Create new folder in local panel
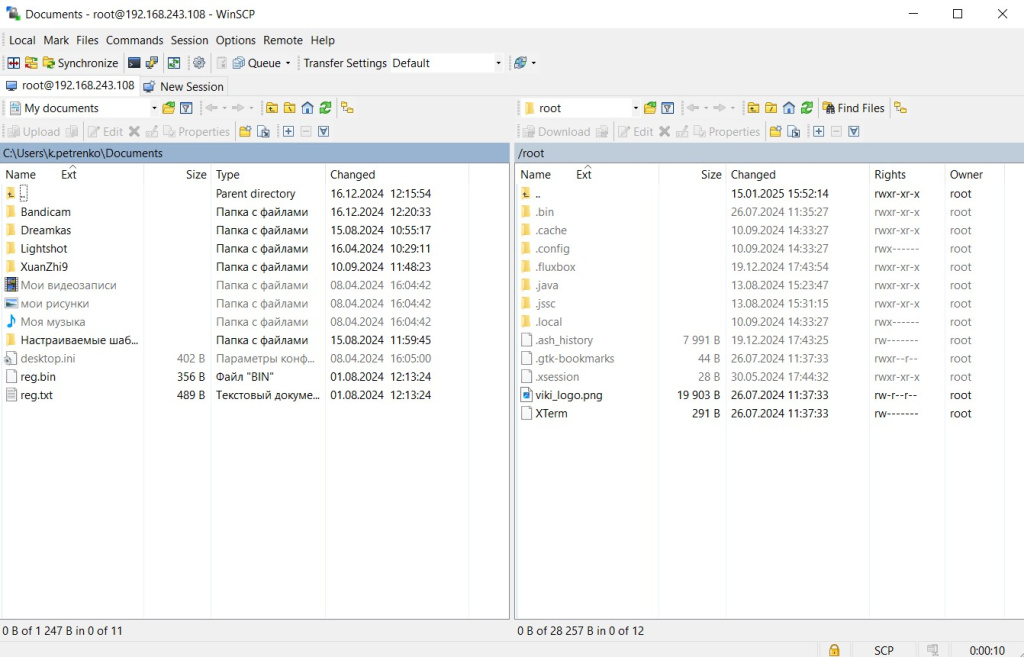This screenshot has height=657, width=1024. click(245, 132)
